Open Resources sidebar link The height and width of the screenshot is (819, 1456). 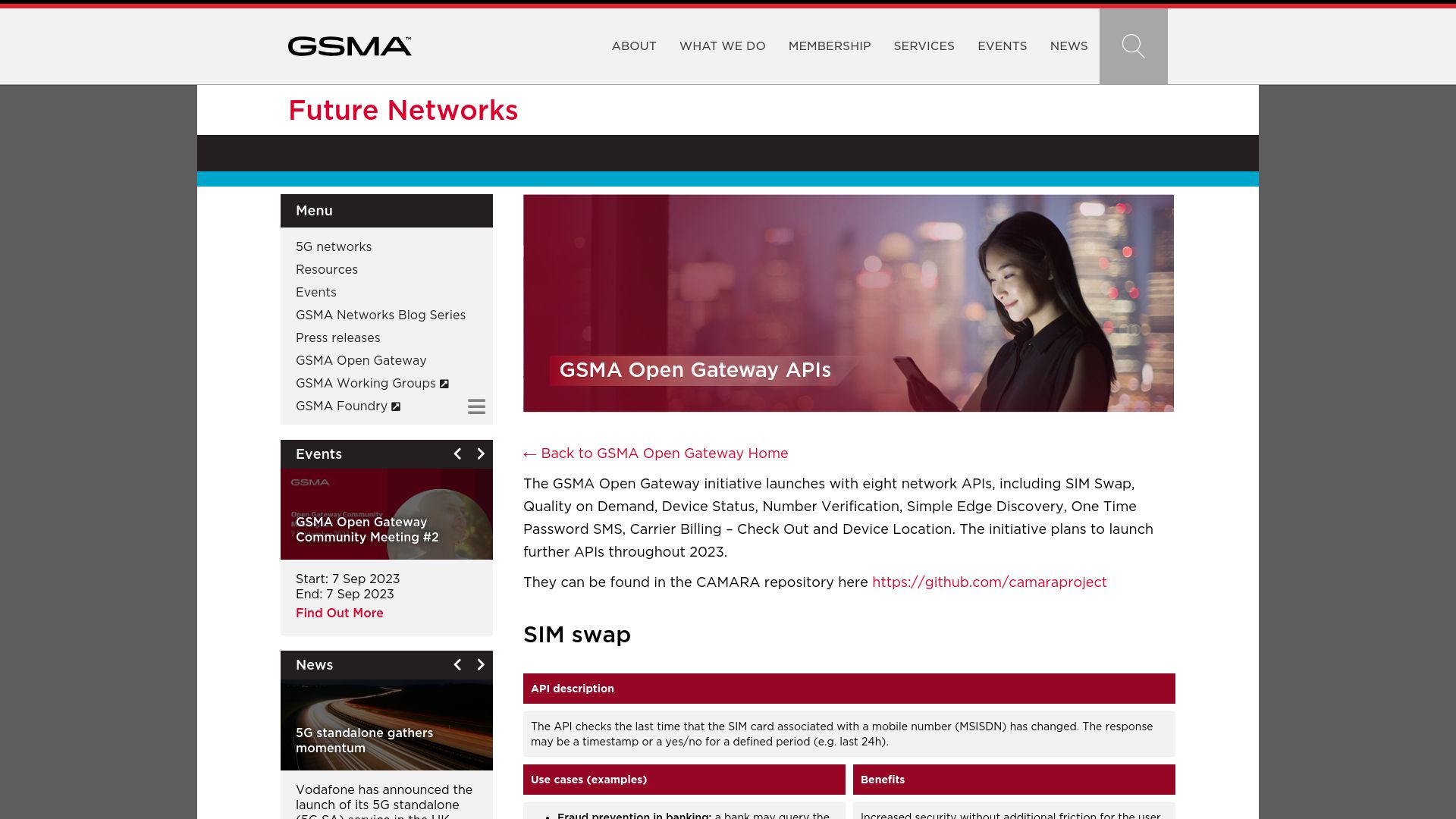click(x=327, y=269)
